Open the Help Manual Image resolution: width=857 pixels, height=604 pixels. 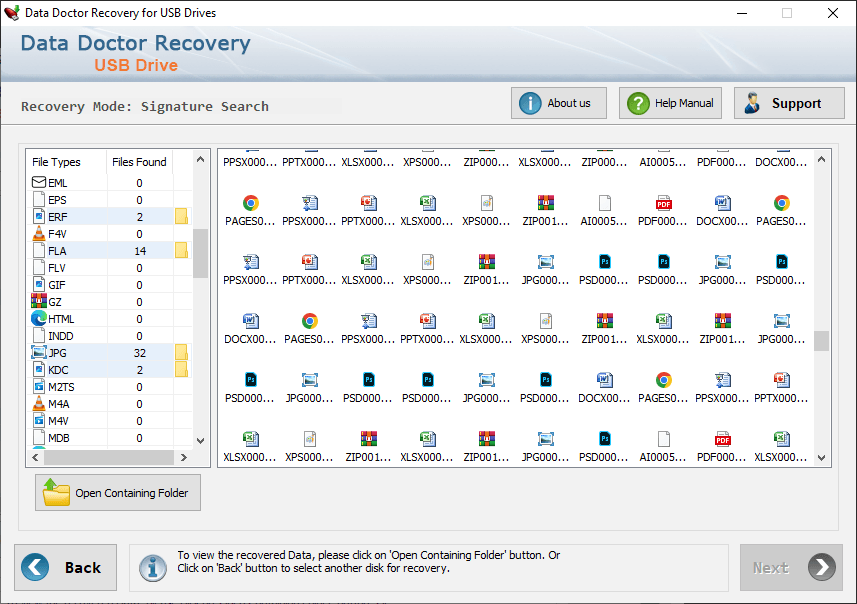coord(670,103)
